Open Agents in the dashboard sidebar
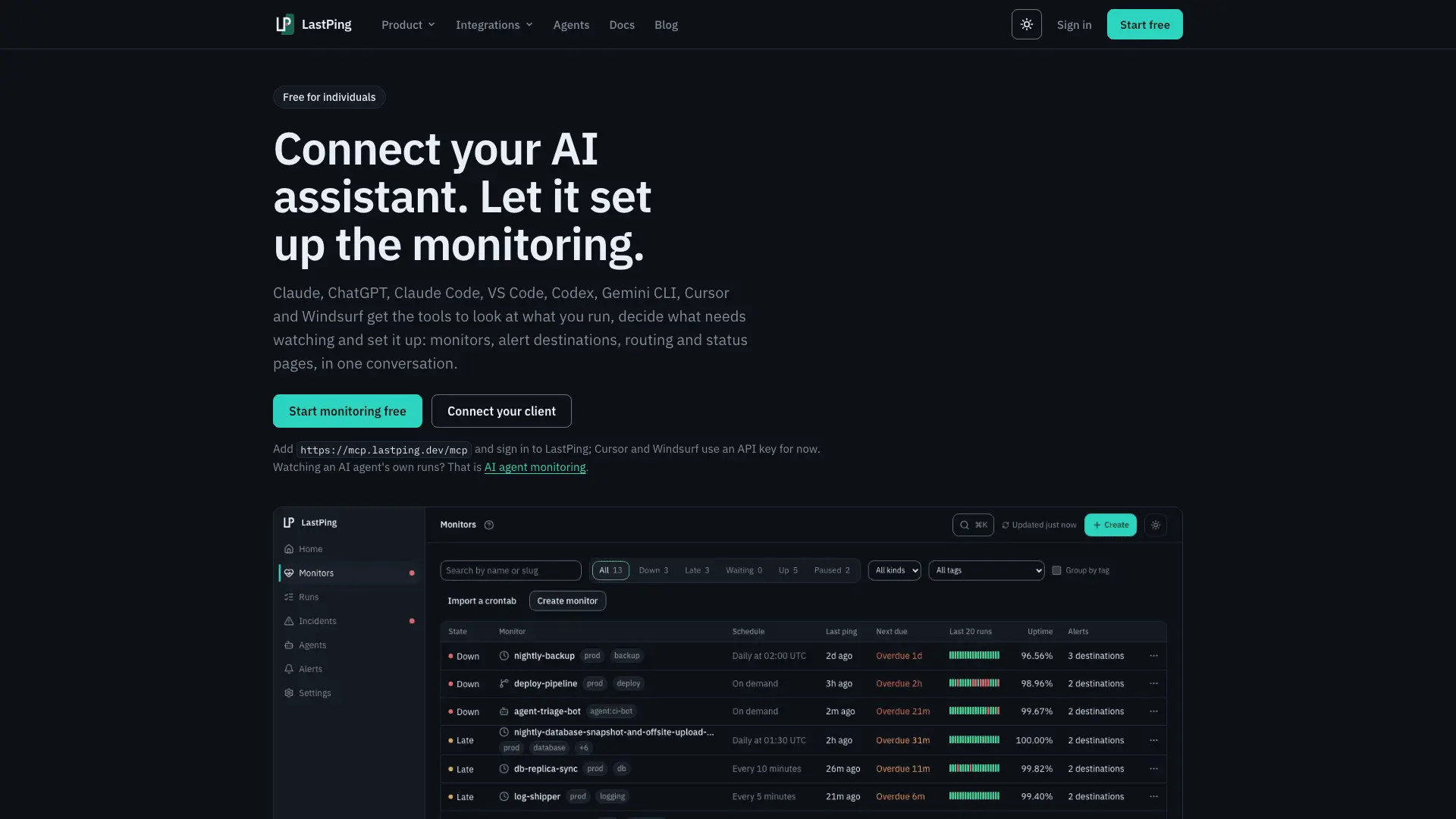Image resolution: width=1456 pixels, height=819 pixels. (x=349, y=645)
